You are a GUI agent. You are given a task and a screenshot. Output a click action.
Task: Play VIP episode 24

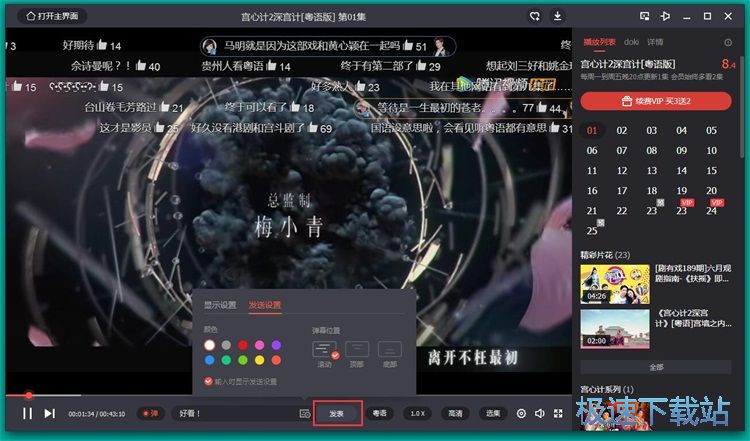coord(711,210)
